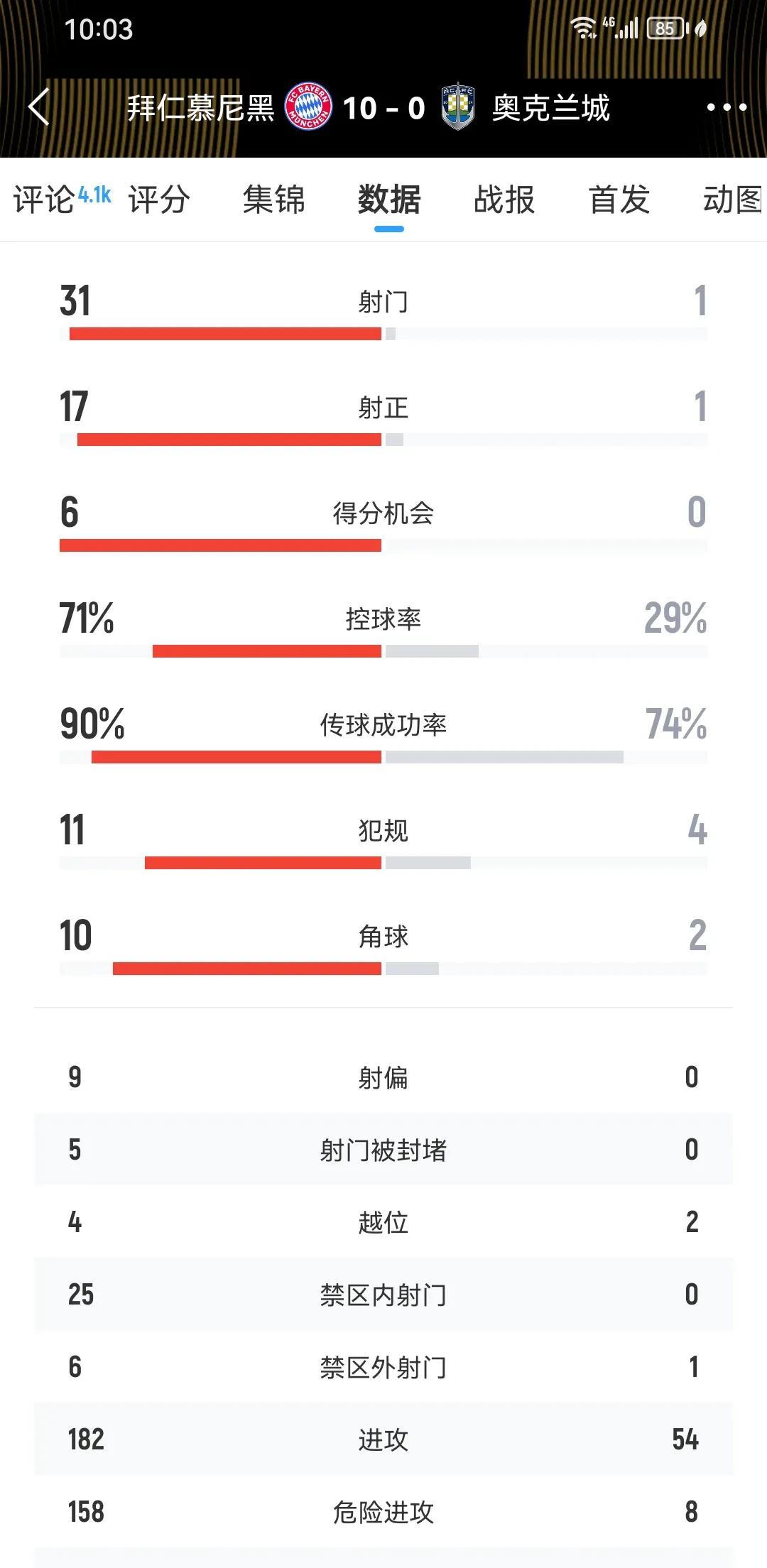Tap the Auckland City club crest

[x=458, y=107]
